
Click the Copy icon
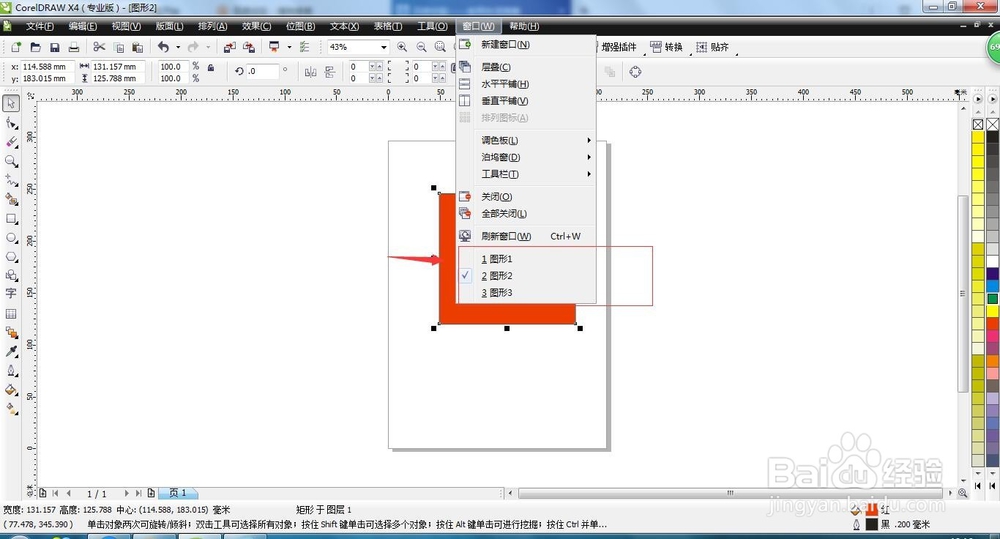(119, 47)
